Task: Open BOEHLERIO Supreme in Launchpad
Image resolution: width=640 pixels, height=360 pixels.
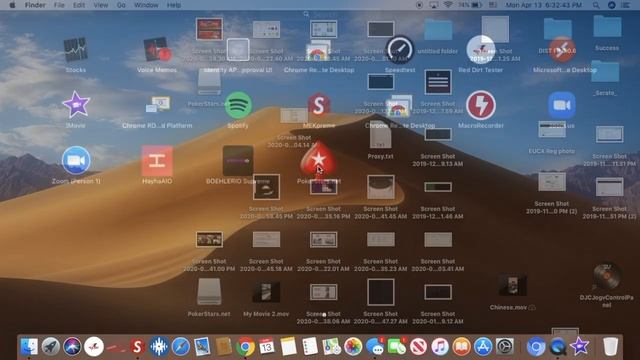Action: (238, 160)
